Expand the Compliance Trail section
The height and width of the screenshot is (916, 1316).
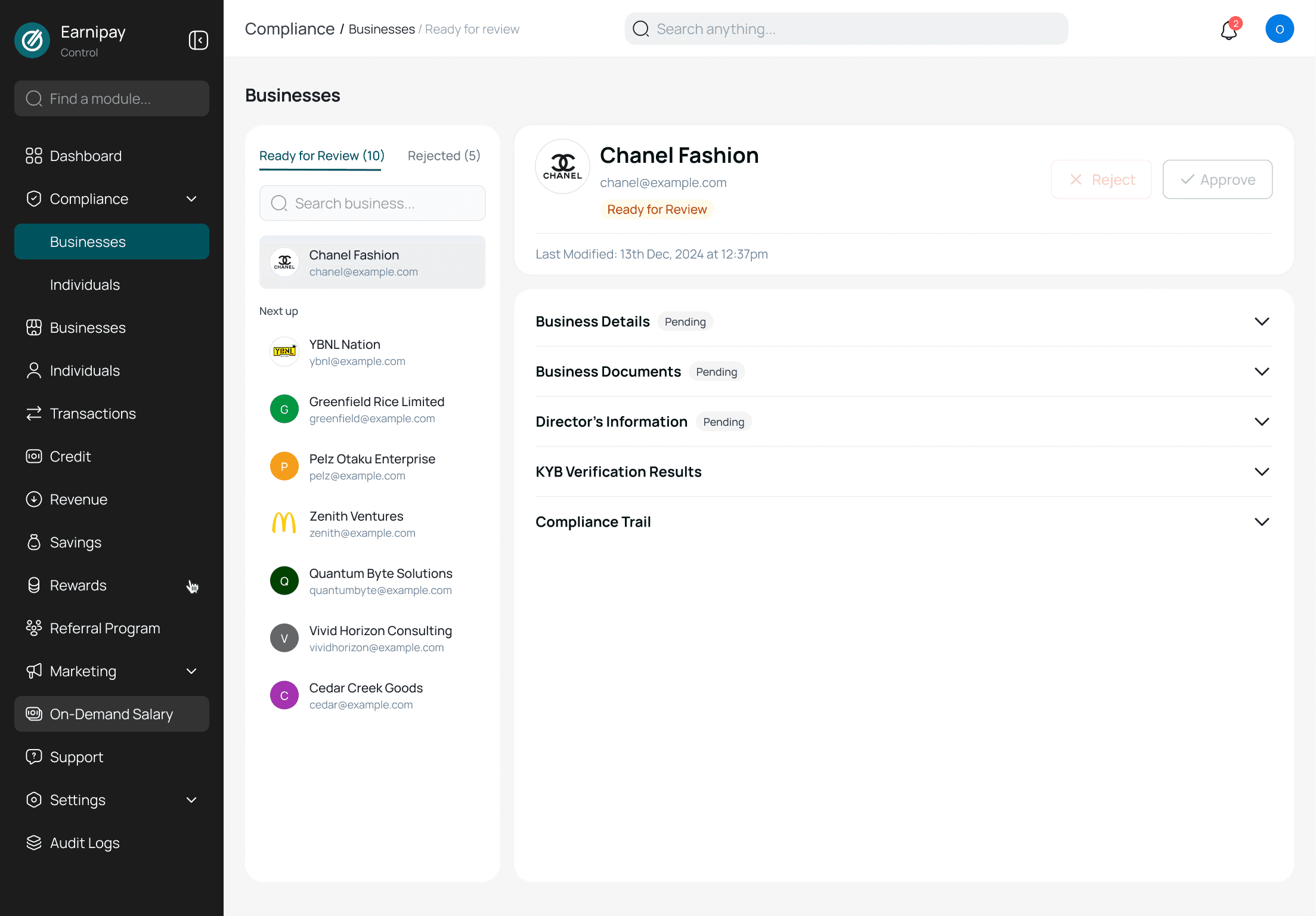tap(1261, 522)
